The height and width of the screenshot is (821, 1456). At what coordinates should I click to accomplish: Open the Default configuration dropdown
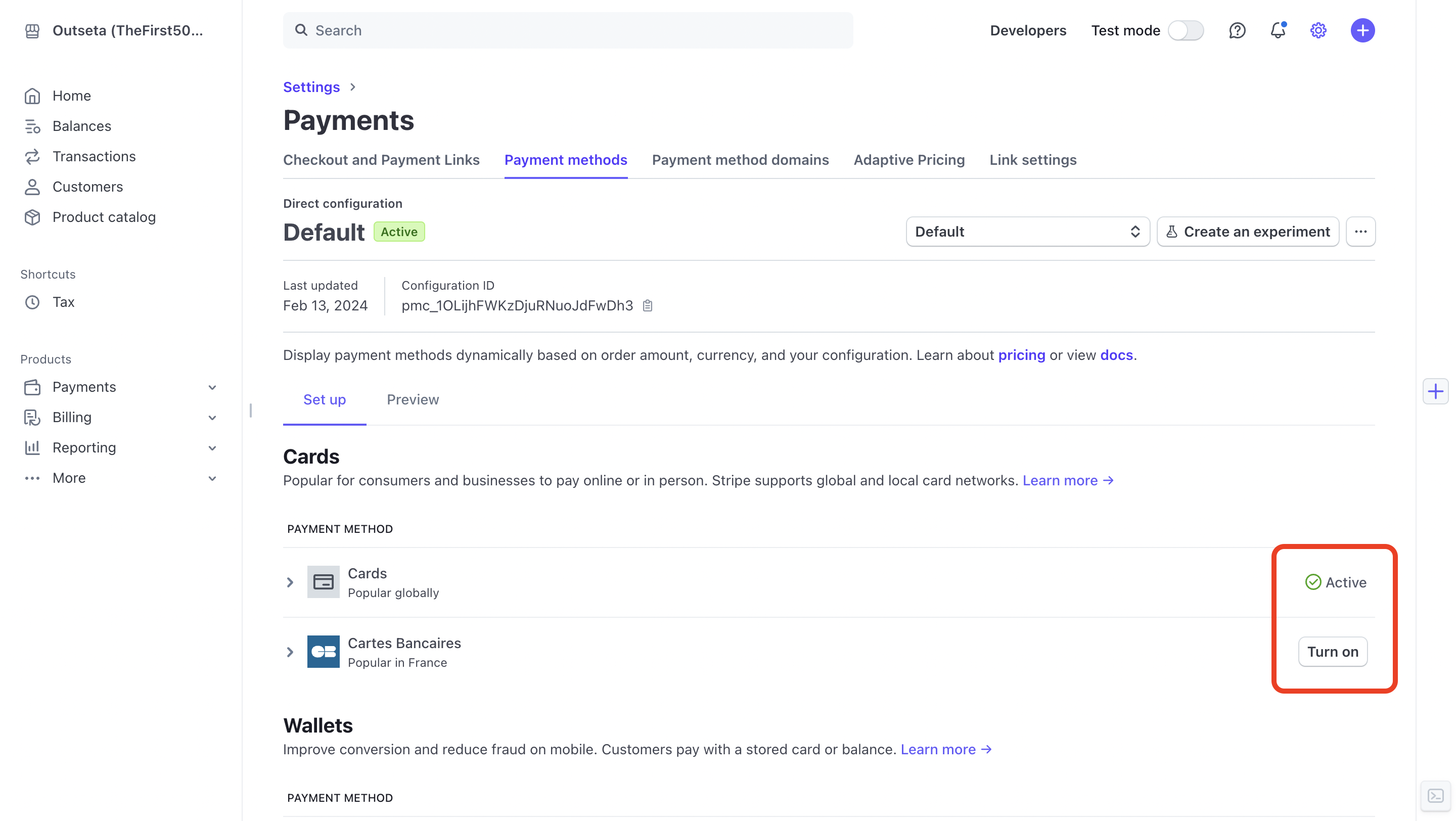click(1027, 232)
